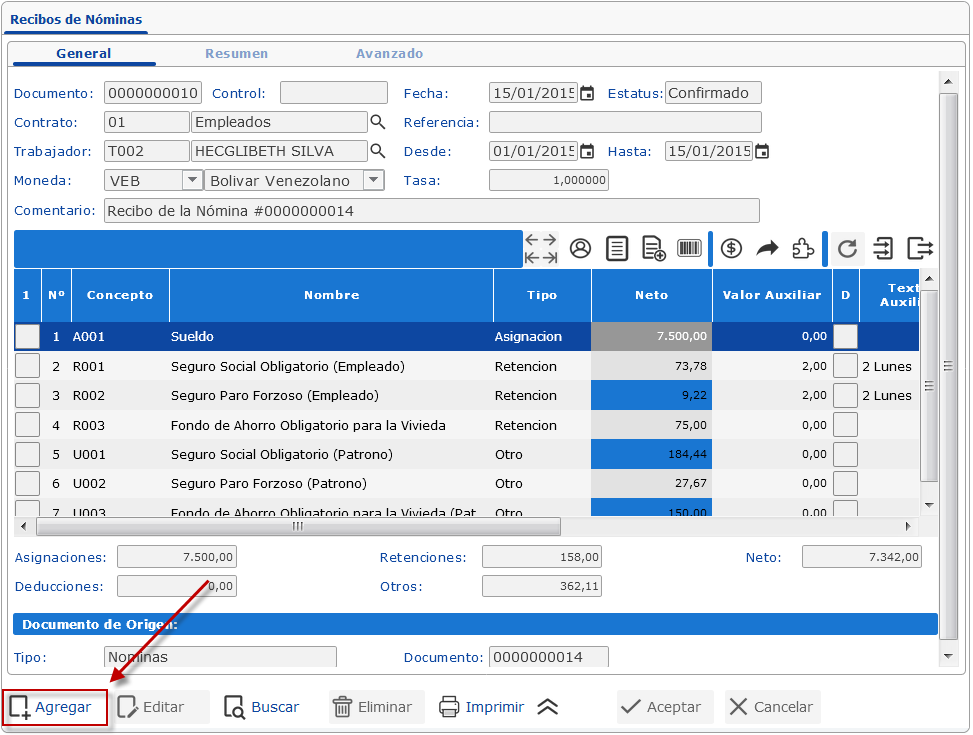Click the document with plus icon
The height and width of the screenshot is (735, 973).
tap(653, 249)
